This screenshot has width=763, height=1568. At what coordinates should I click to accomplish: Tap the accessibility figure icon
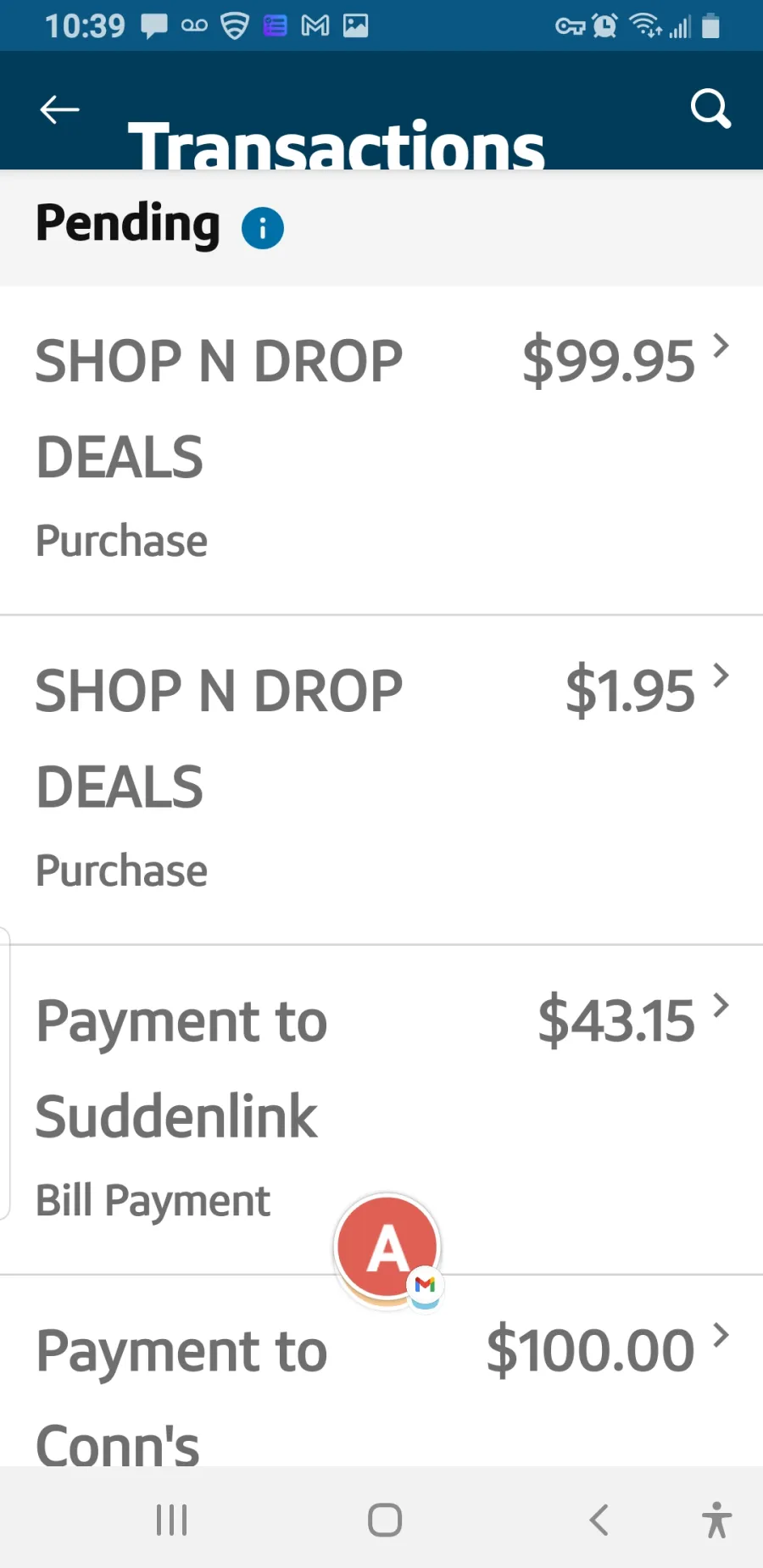tap(716, 1520)
